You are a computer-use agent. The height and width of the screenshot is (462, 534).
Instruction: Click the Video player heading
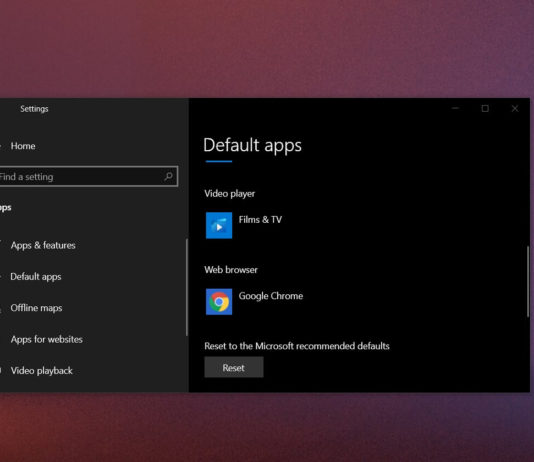[230, 194]
